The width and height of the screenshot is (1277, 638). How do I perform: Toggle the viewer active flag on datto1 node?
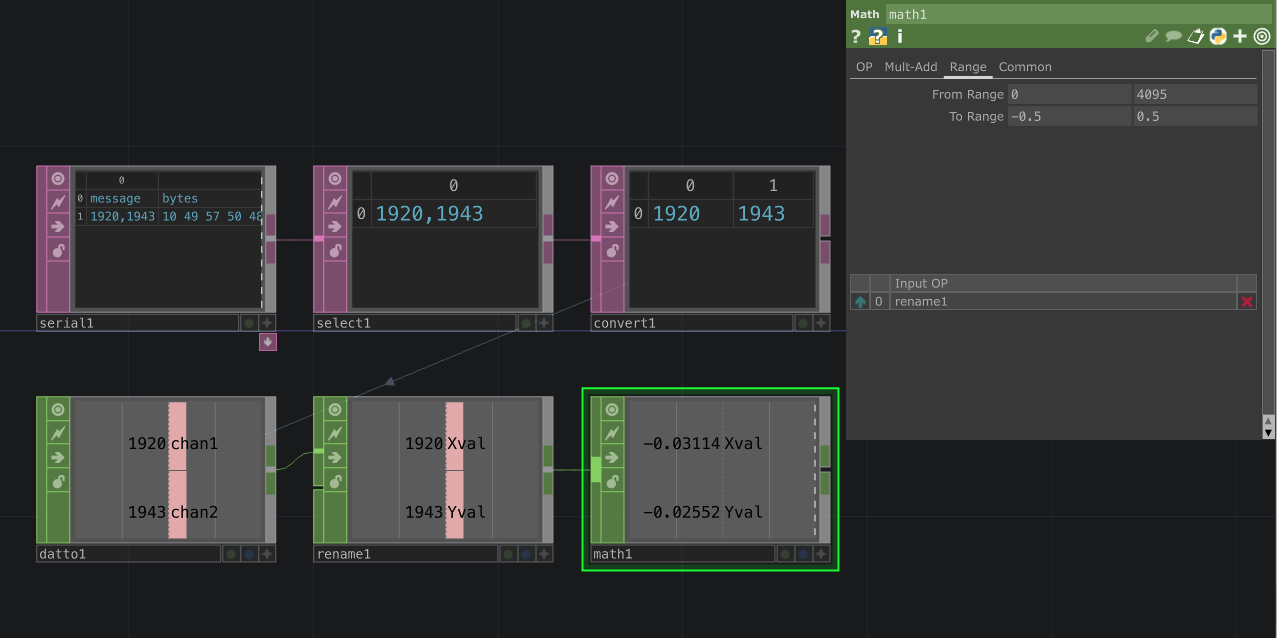[57, 408]
